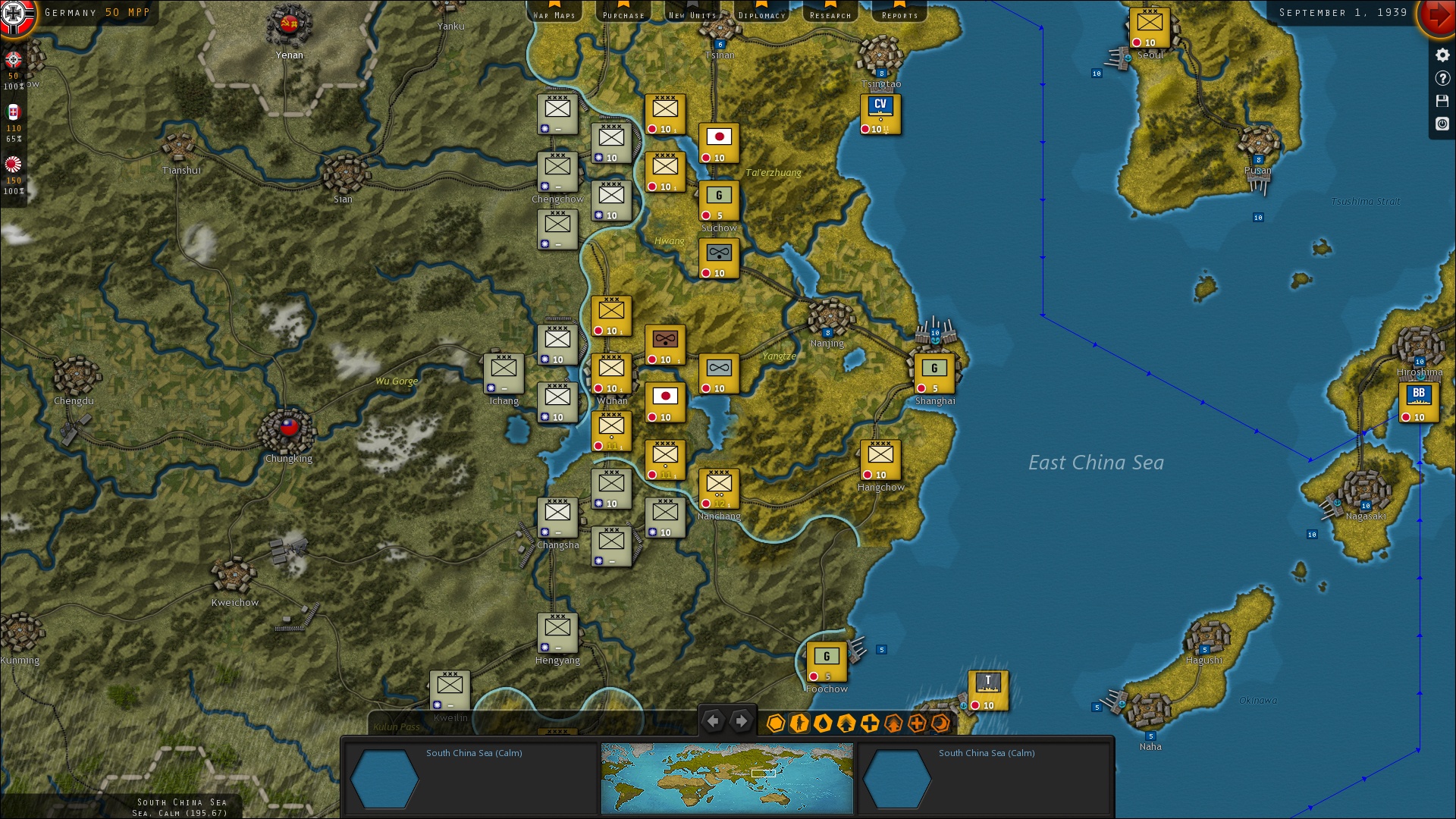Select the Japanese army unit at Hangchow

(880, 460)
